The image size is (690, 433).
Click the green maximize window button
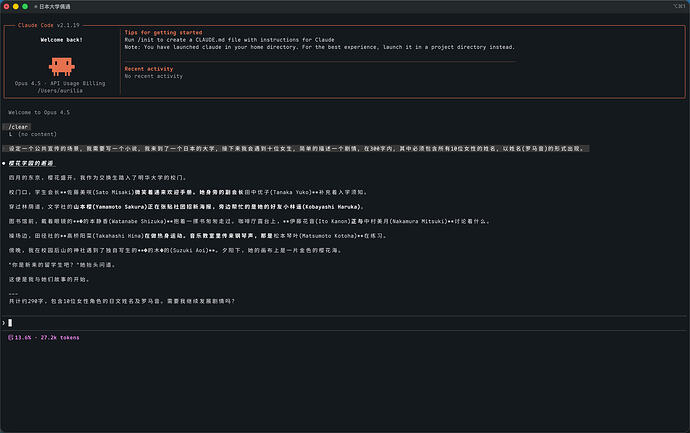(25, 7)
